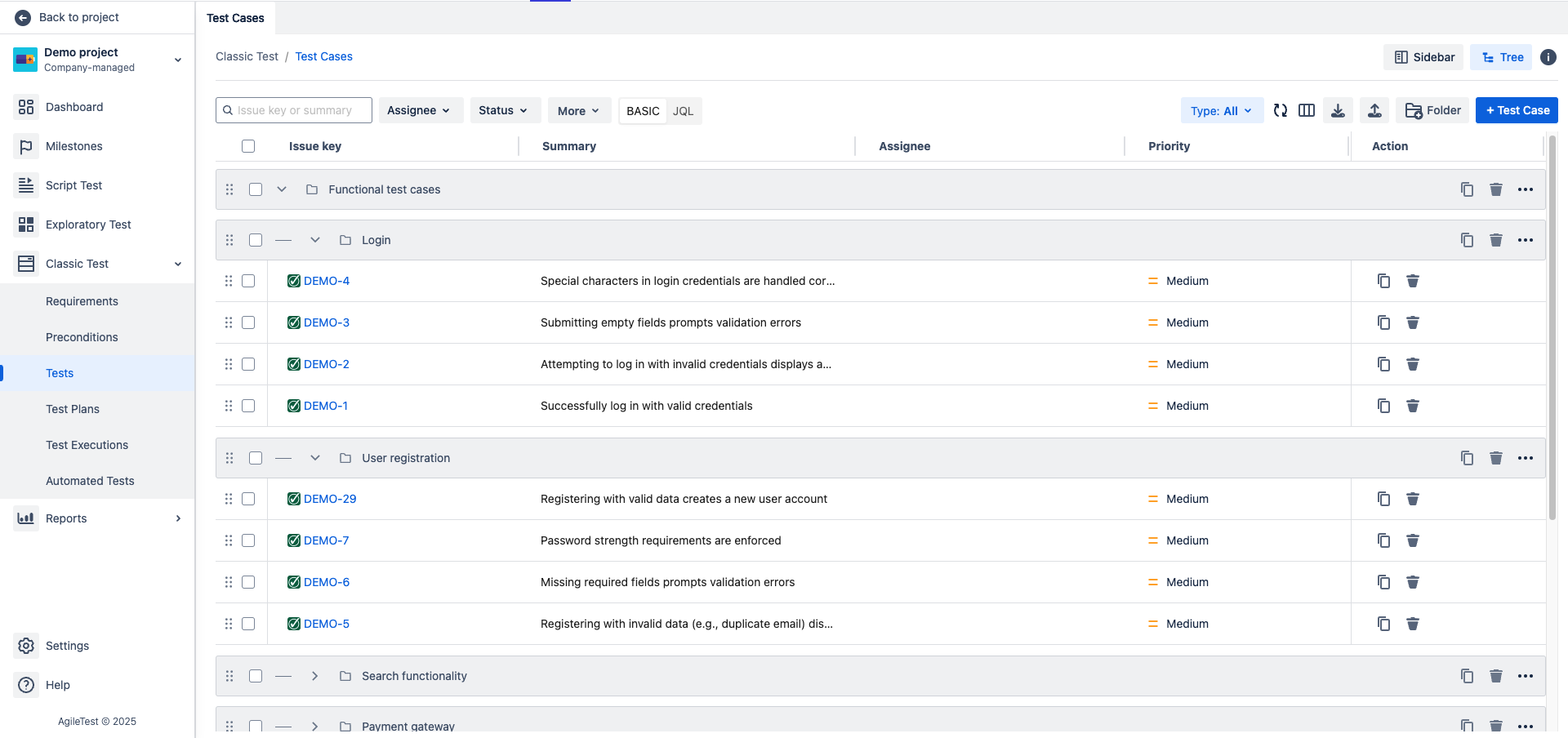Delete the DEMO-4 test case
Viewport: 1568px width, 738px height.
tap(1412, 281)
